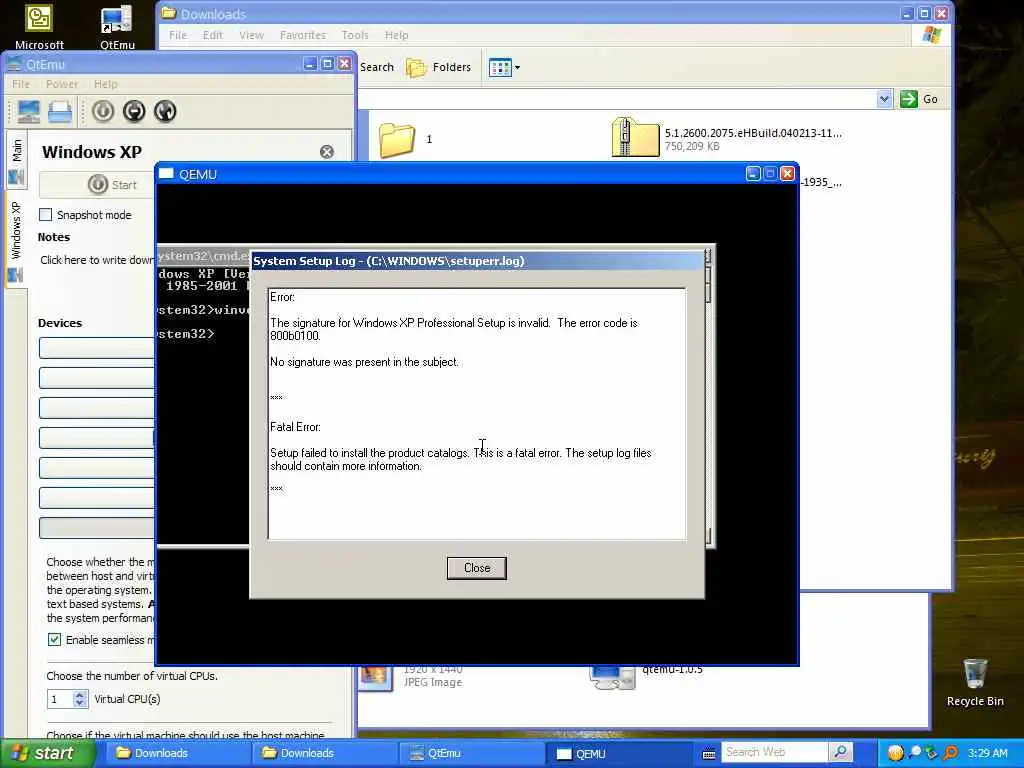This screenshot has width=1024, height=768.
Task: Open the Downloads window File menu
Action: (x=178, y=35)
